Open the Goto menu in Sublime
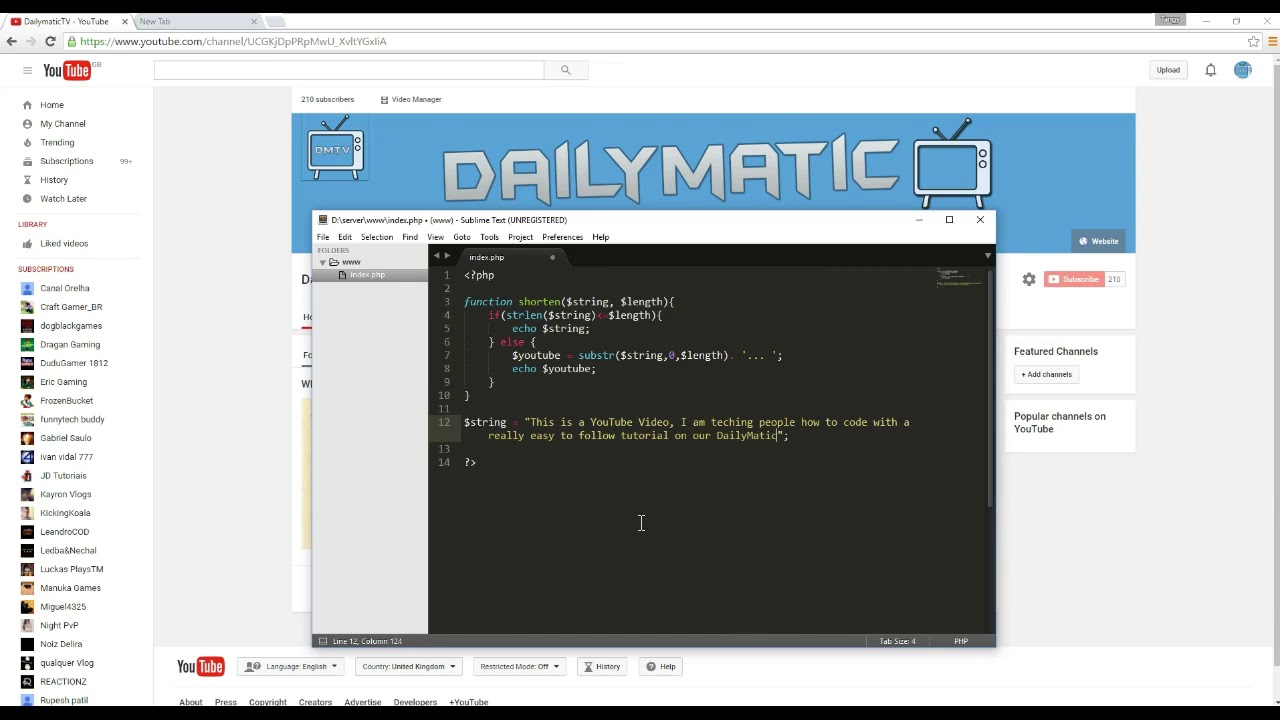Image resolution: width=1280 pixels, height=720 pixels. tap(461, 237)
